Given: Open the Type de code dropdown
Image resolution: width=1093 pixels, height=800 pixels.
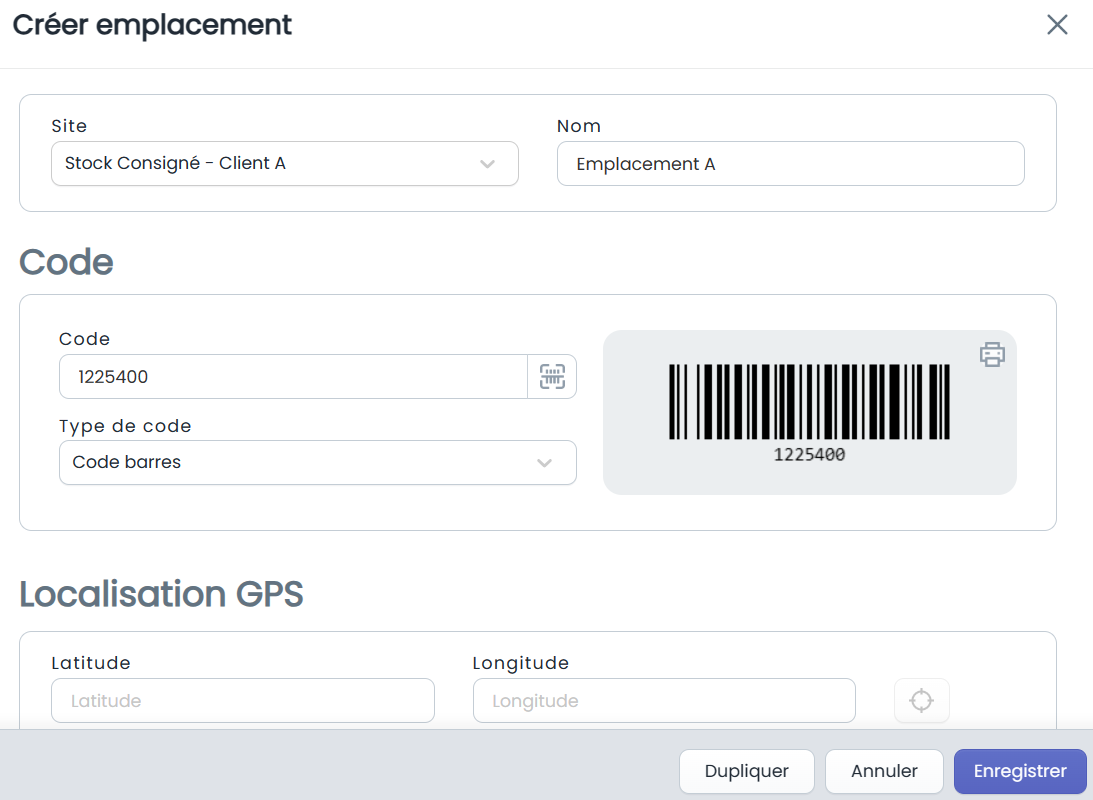Looking at the screenshot, I should 317,463.
